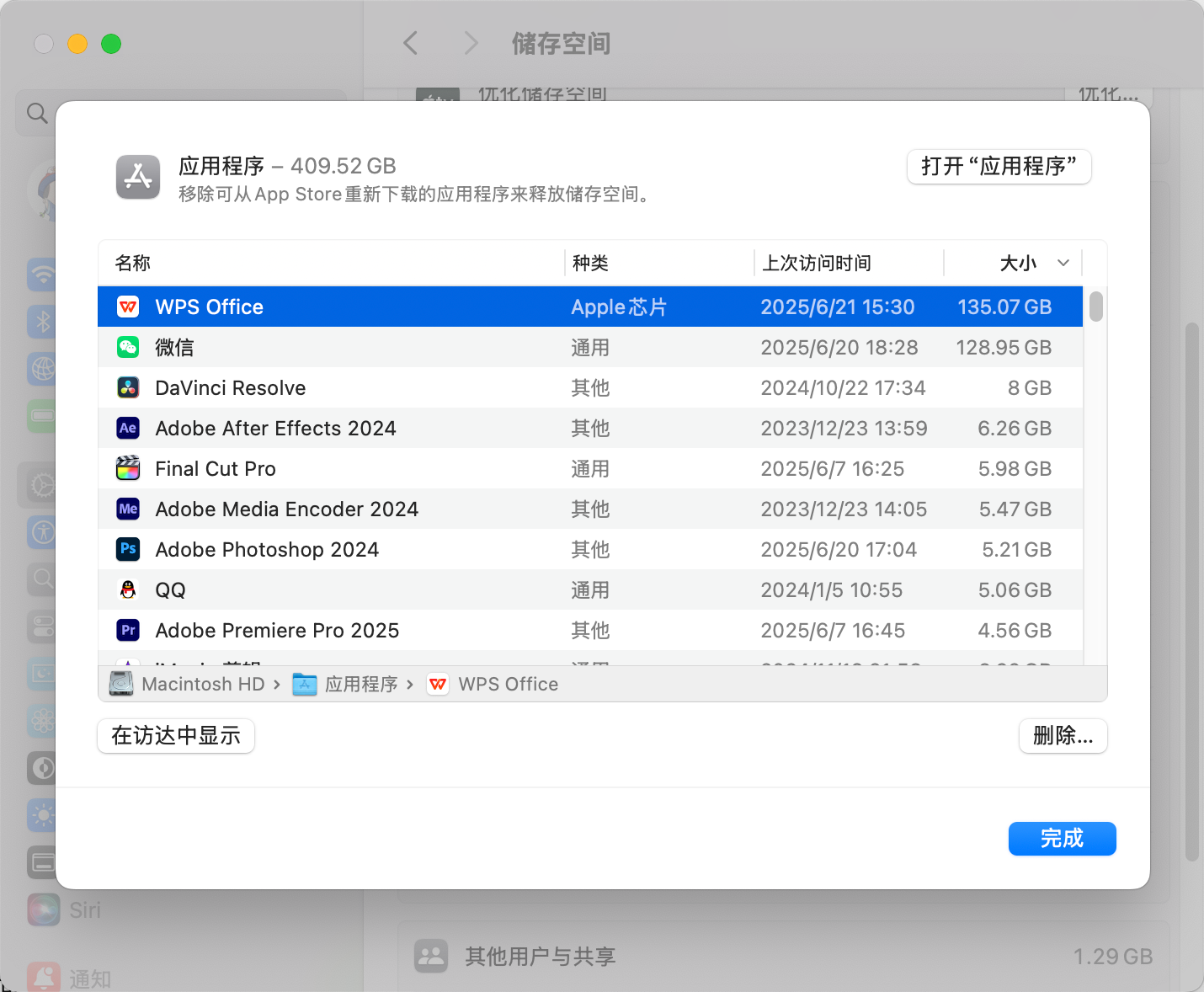1204x992 pixels.
Task: Click the After Effects Ae icon
Action: point(128,428)
